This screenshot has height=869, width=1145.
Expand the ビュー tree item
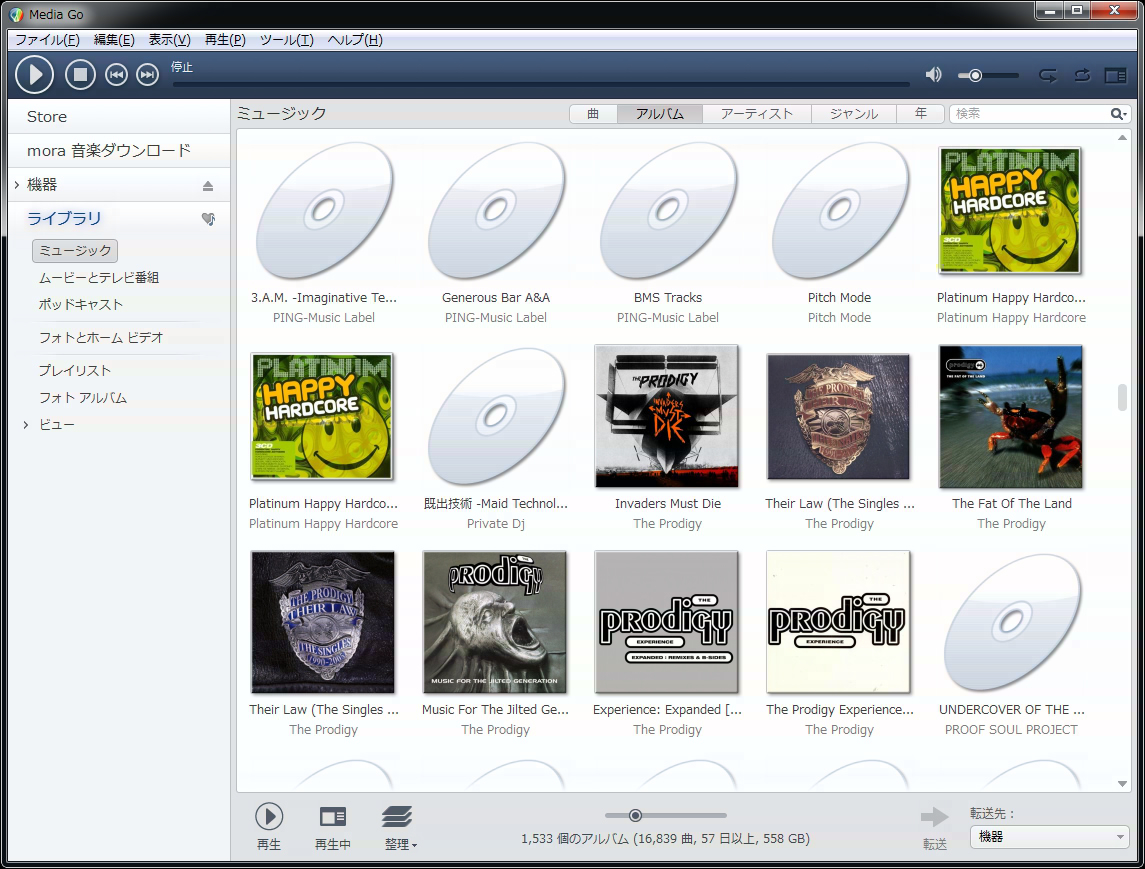pos(26,425)
